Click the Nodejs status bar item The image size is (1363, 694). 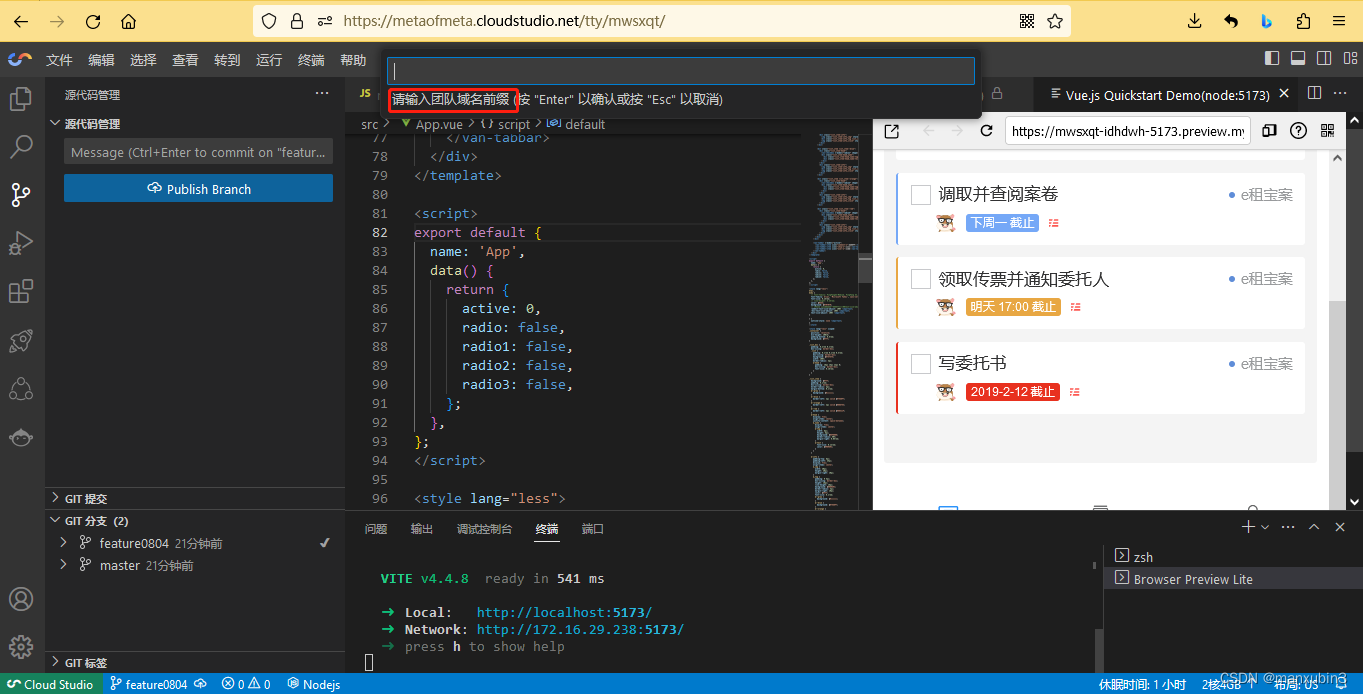[x=314, y=684]
